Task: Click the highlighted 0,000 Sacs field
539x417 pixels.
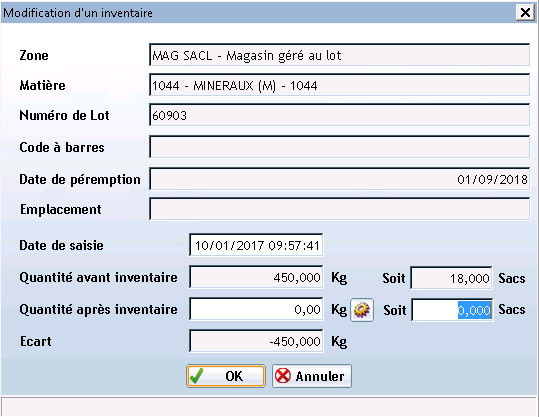Action: coord(452,310)
